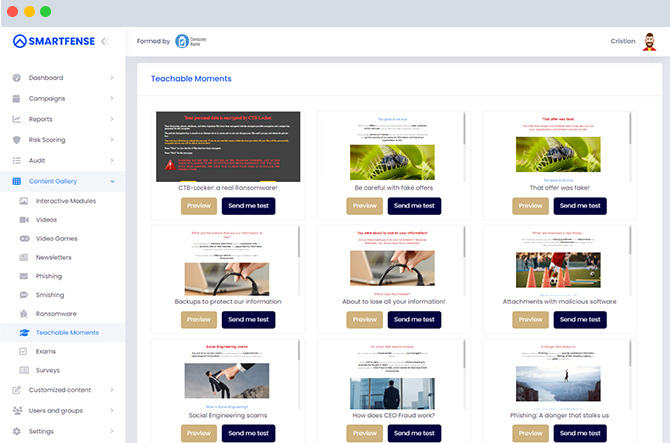Viewport: 670px width, 443px height.
Task: Collapse sidebar with double chevron icon
Action: (105, 41)
